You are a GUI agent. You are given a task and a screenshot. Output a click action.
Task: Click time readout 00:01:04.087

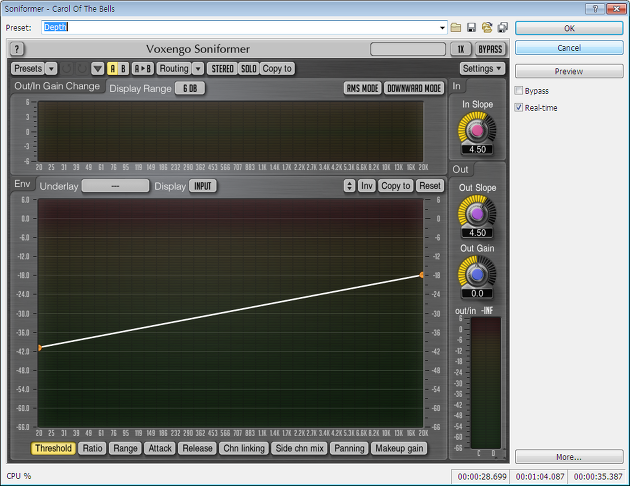click(x=540, y=477)
